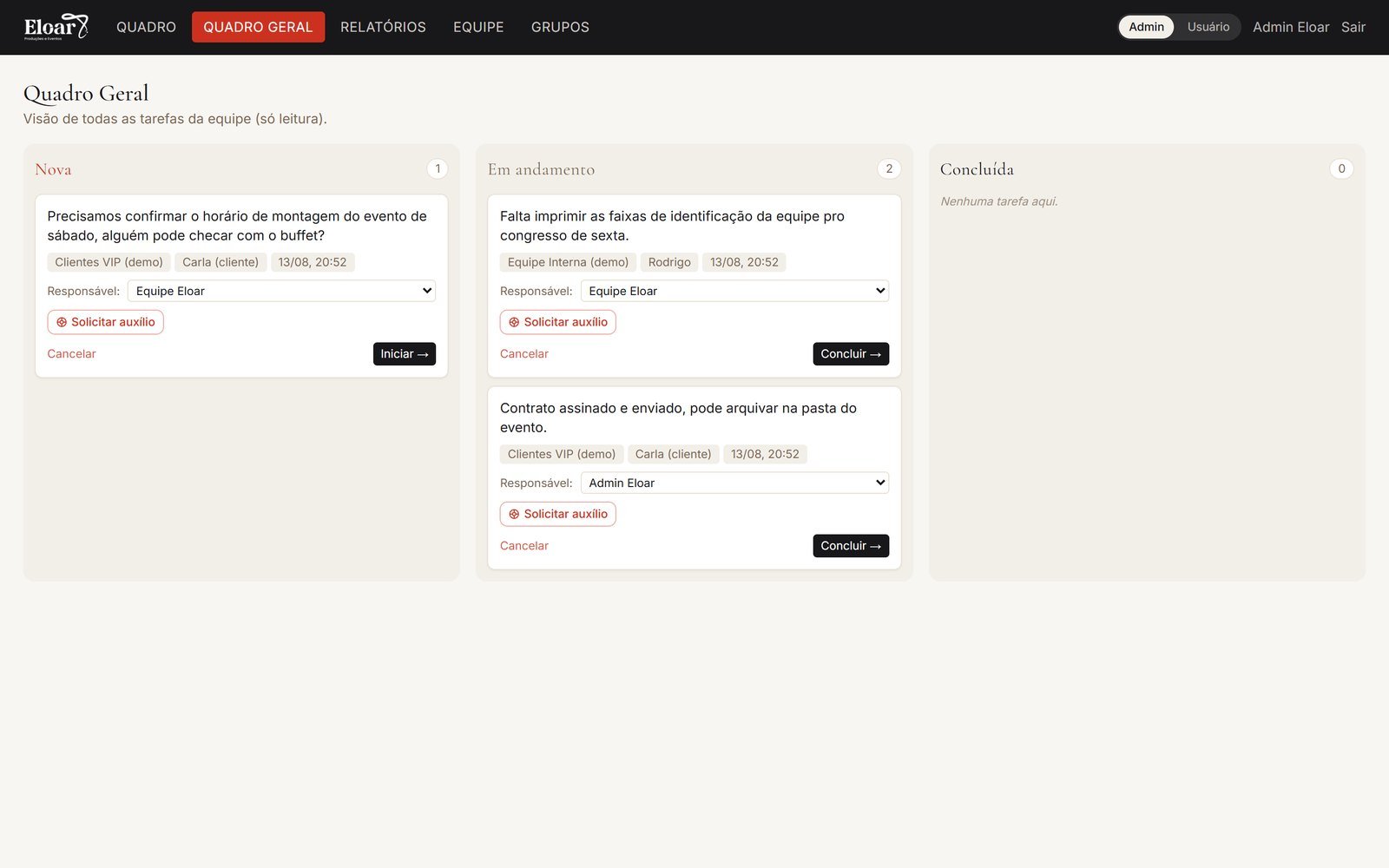Request help on the buffet task card

coord(105,322)
